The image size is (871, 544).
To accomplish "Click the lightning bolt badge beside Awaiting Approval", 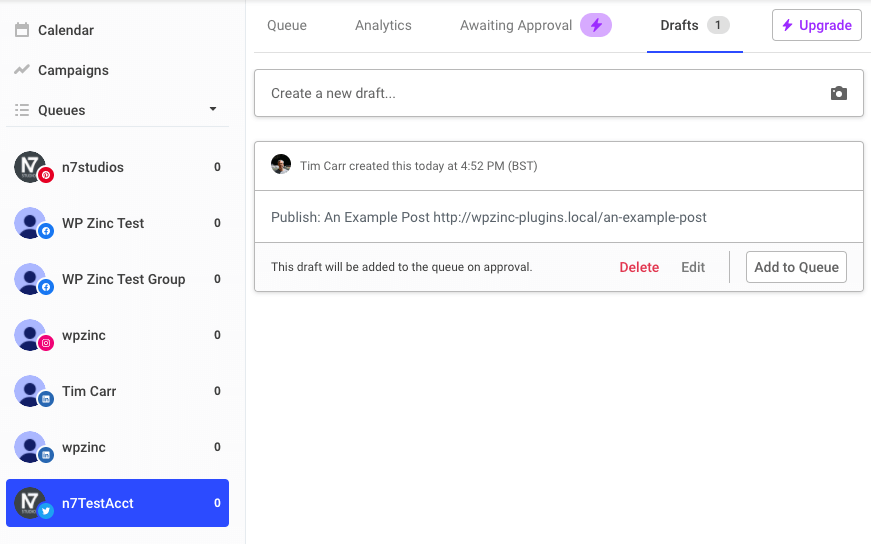I will pos(596,25).
